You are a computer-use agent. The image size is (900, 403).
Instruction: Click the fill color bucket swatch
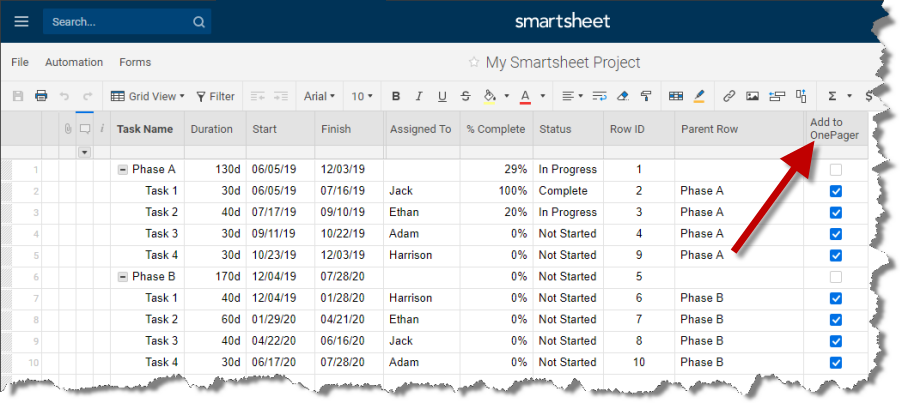(490, 96)
